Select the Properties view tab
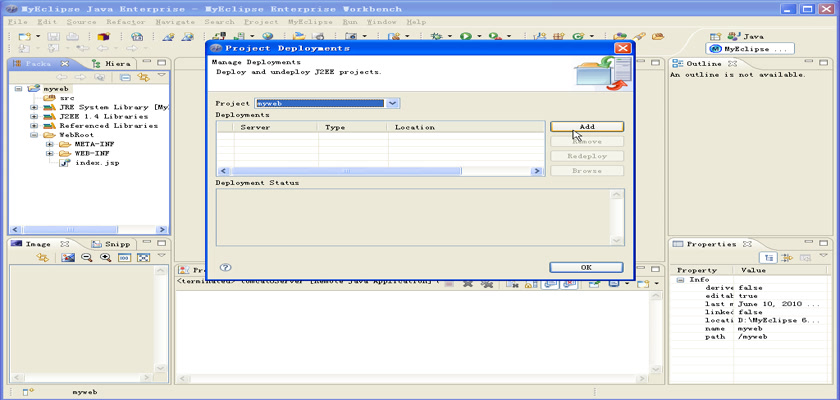Viewport: 840px width, 400px height. pyautogui.click(x=711, y=244)
